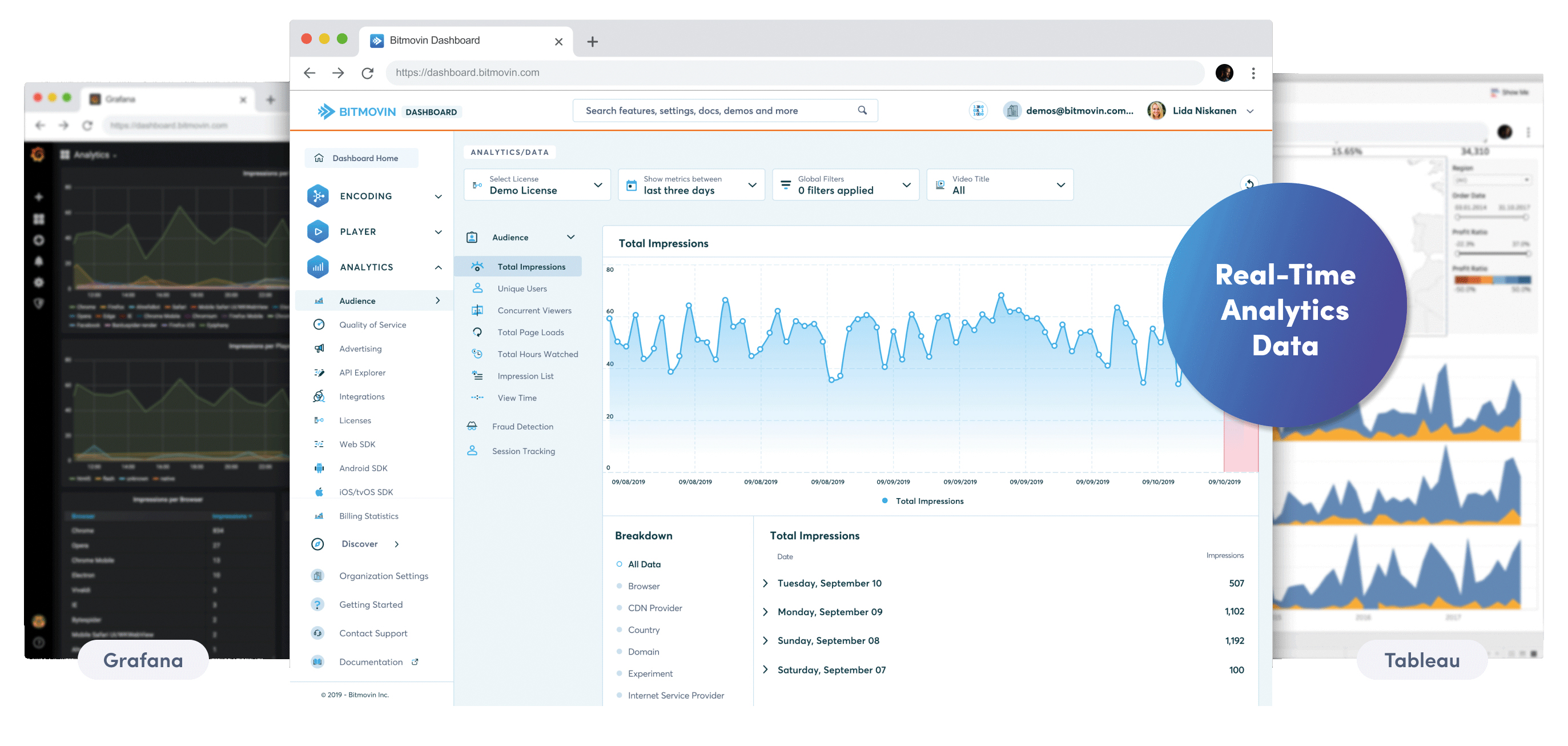Expand the Tuesday, September 10 row
Viewport: 1568px width, 746px height.
[765, 583]
